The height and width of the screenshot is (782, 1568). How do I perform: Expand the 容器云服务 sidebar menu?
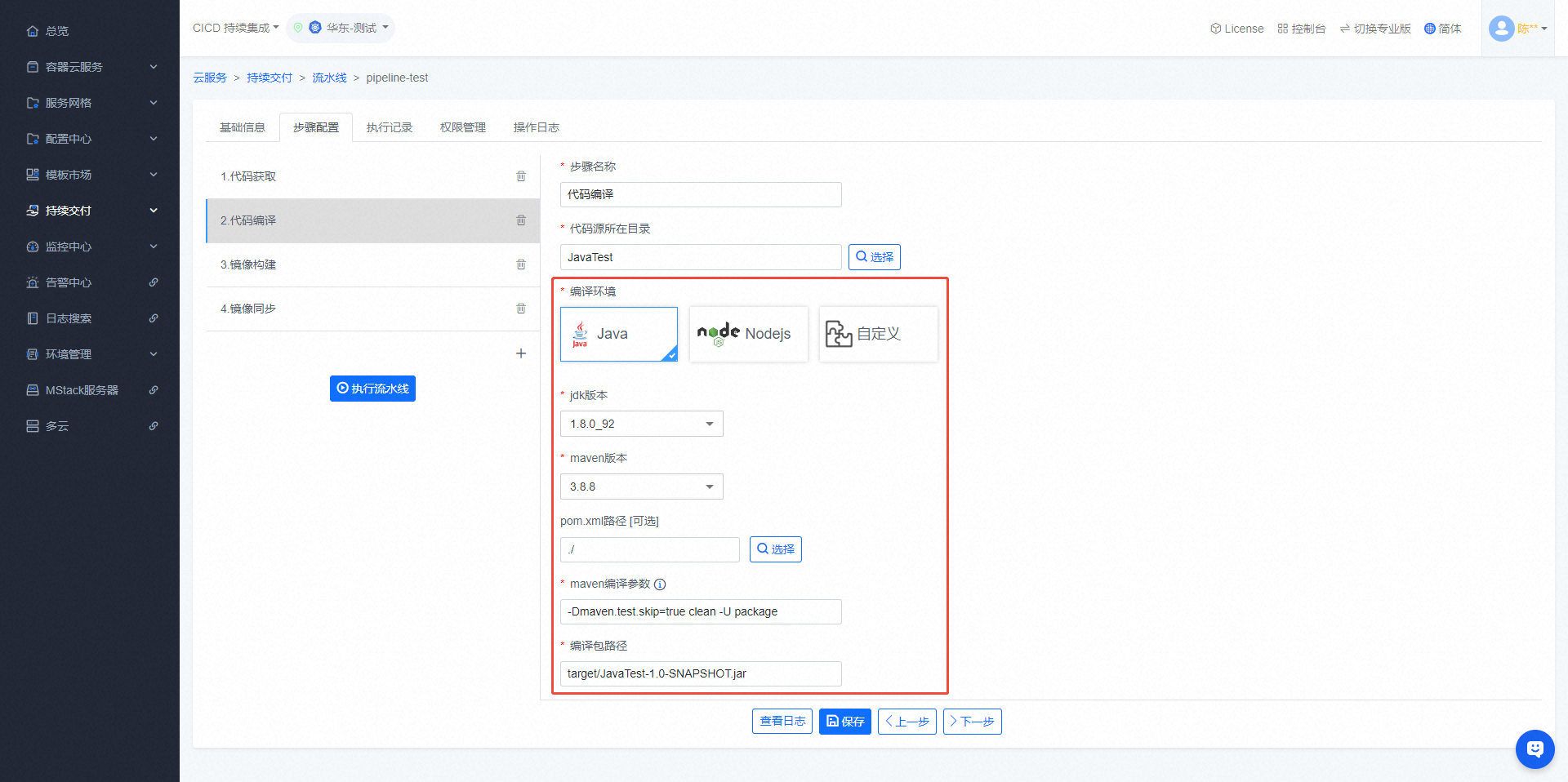point(90,67)
